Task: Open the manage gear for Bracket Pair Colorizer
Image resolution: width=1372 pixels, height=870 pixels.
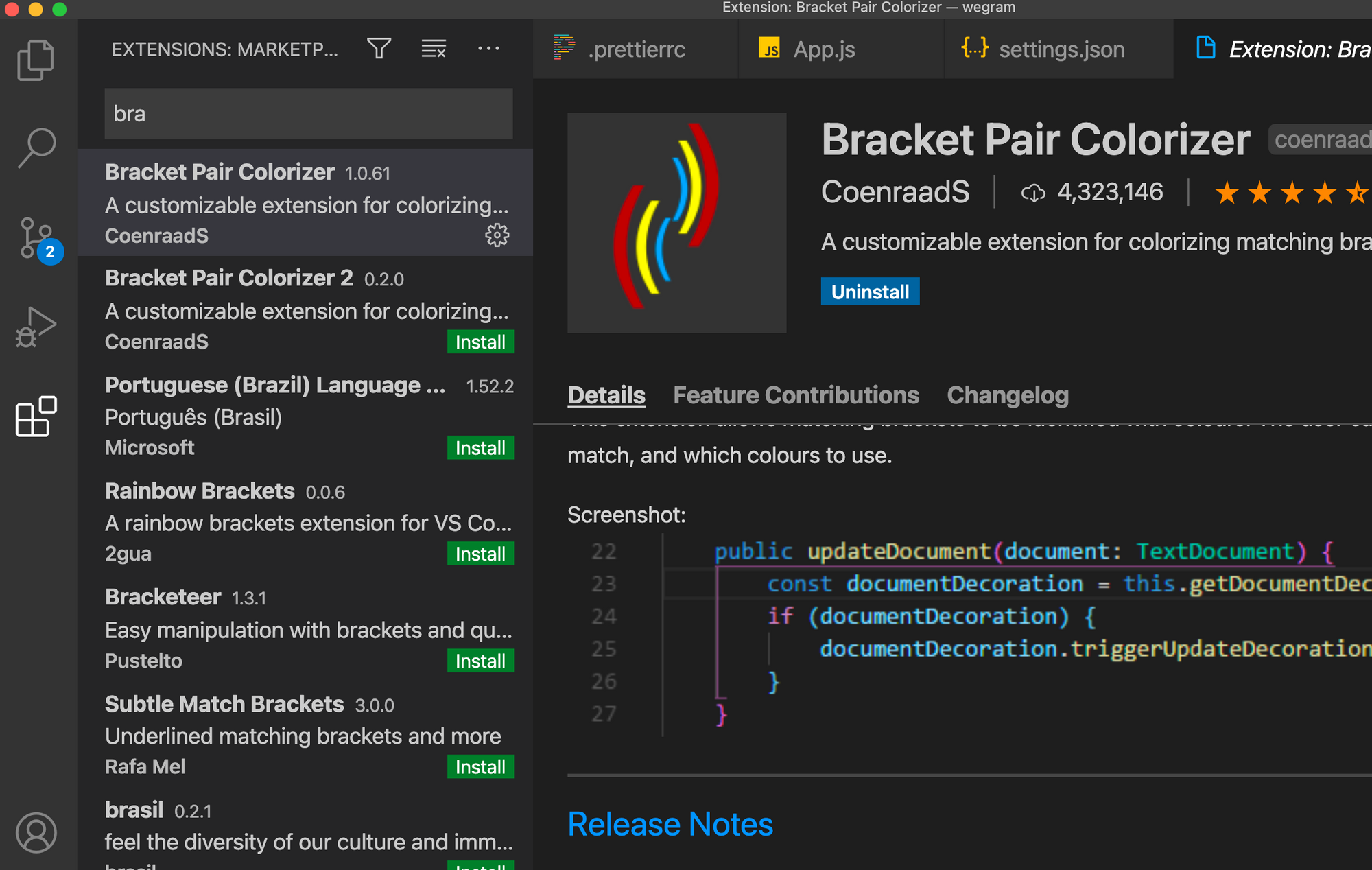Action: (x=497, y=235)
